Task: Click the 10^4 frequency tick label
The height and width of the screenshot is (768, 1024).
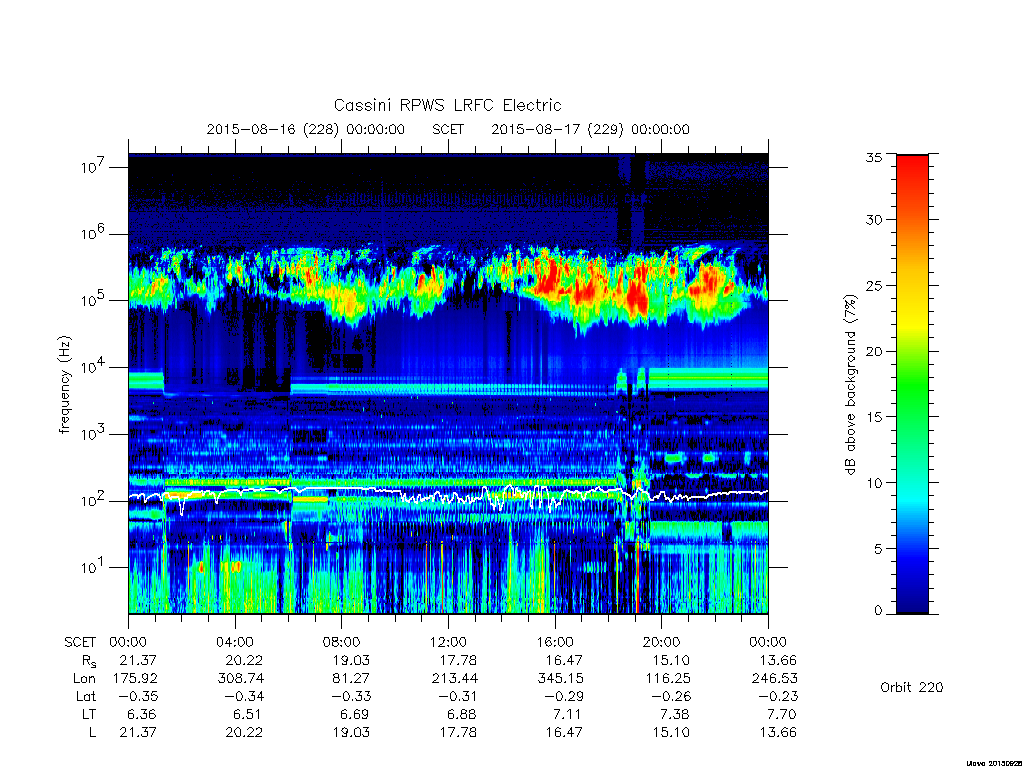Action: coord(94,367)
